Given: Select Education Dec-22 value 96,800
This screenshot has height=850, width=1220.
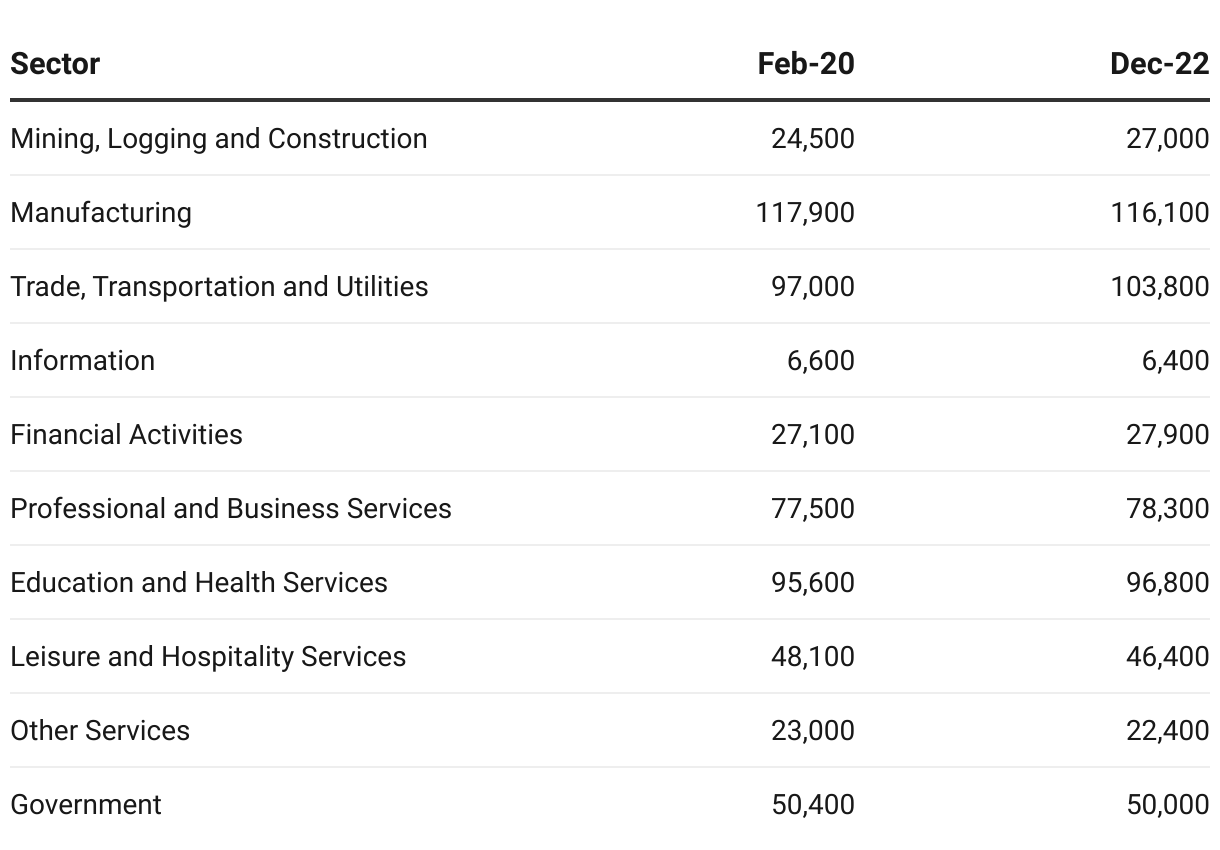Looking at the screenshot, I should [x=1167, y=582].
